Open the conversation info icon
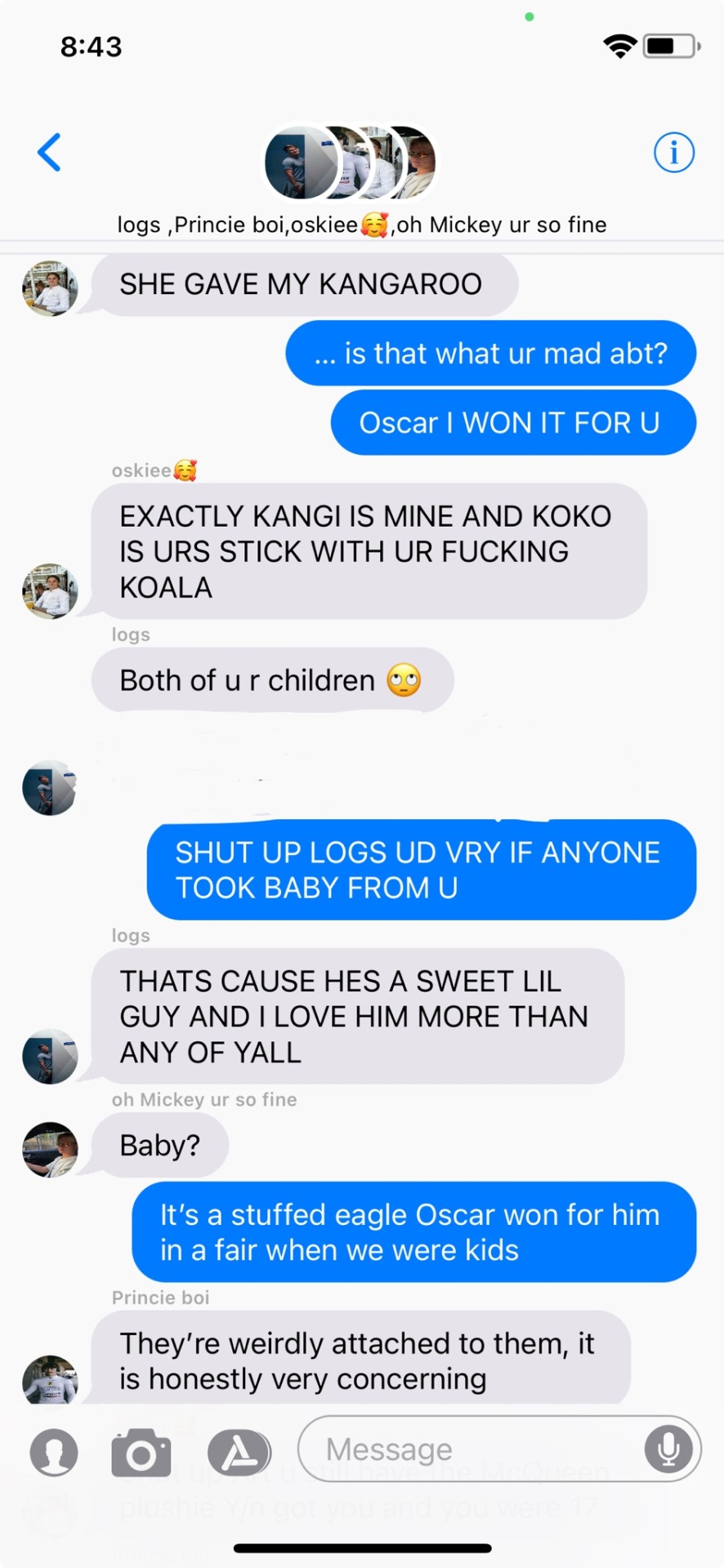The height and width of the screenshot is (1568, 724). tap(673, 152)
